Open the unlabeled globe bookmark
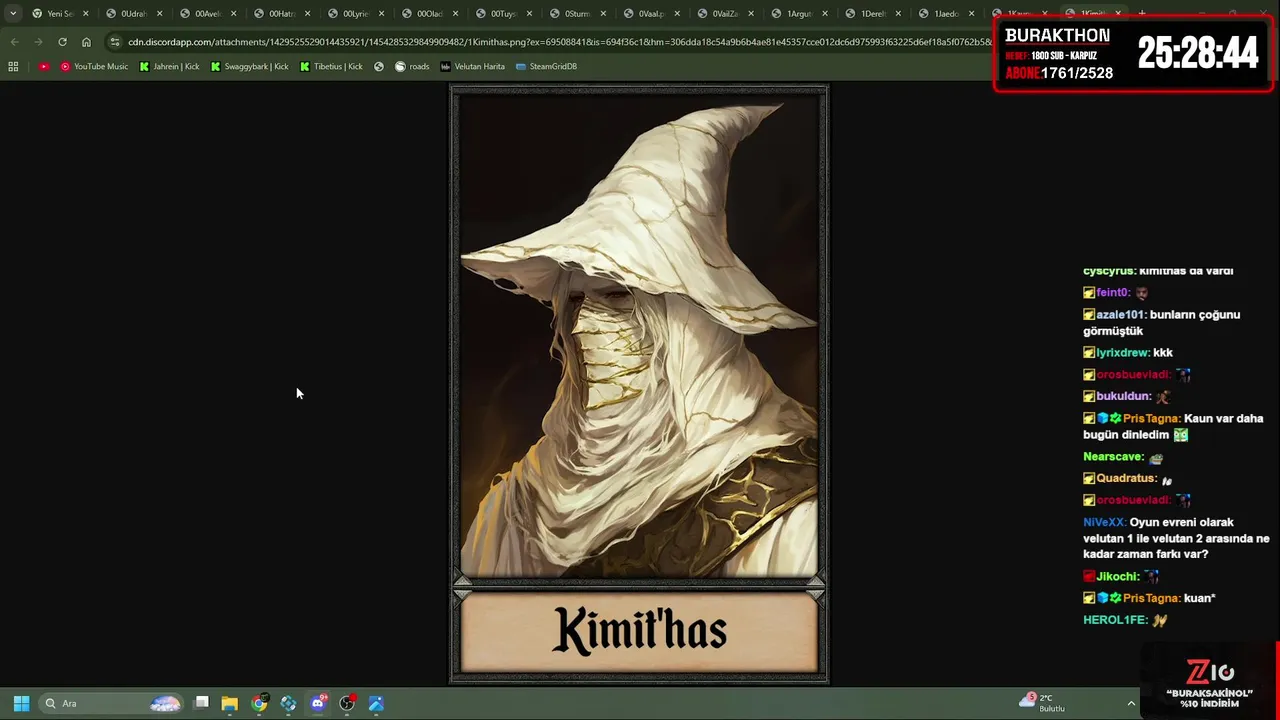The width and height of the screenshot is (1280, 720). pos(379,66)
